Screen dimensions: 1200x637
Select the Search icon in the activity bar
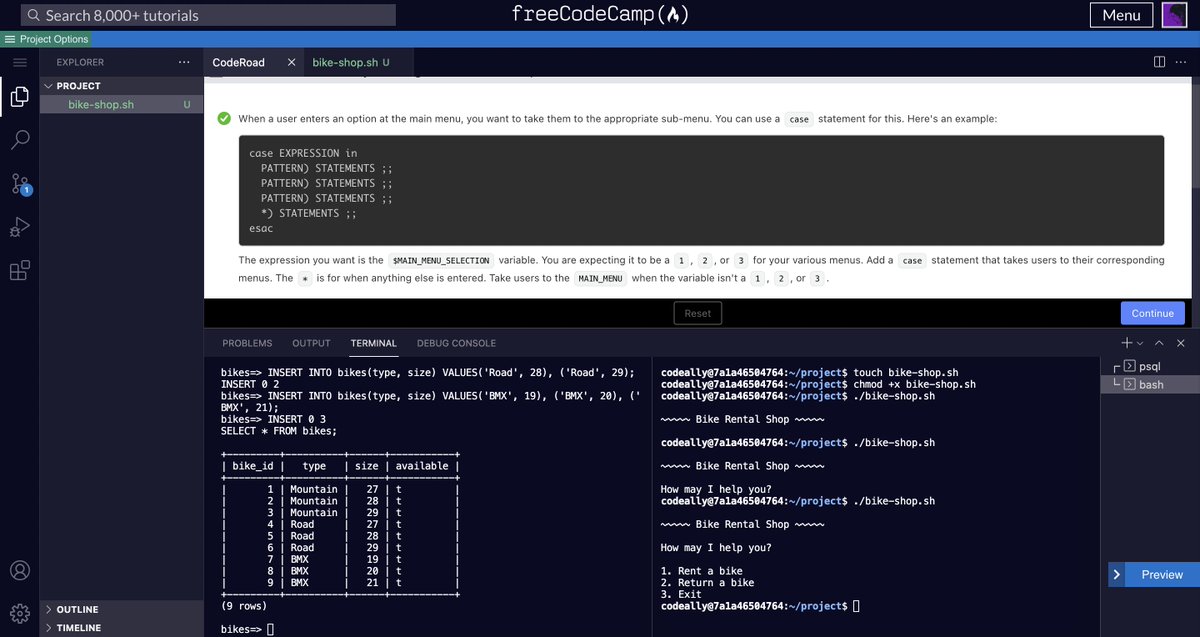click(20, 140)
